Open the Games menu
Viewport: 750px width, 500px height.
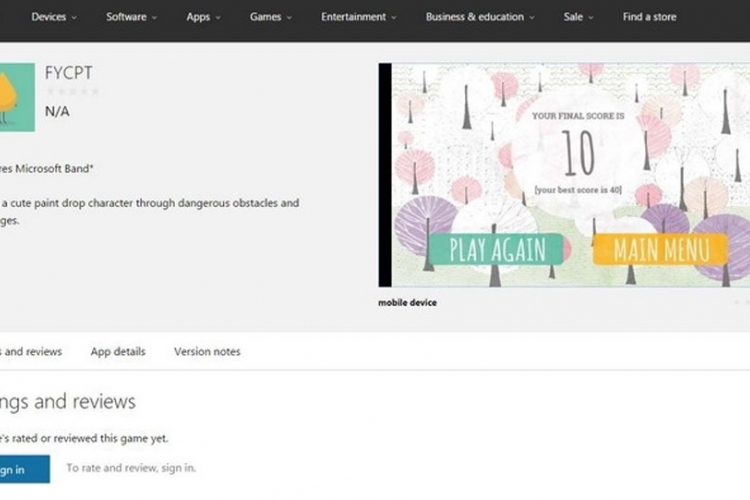tap(270, 17)
